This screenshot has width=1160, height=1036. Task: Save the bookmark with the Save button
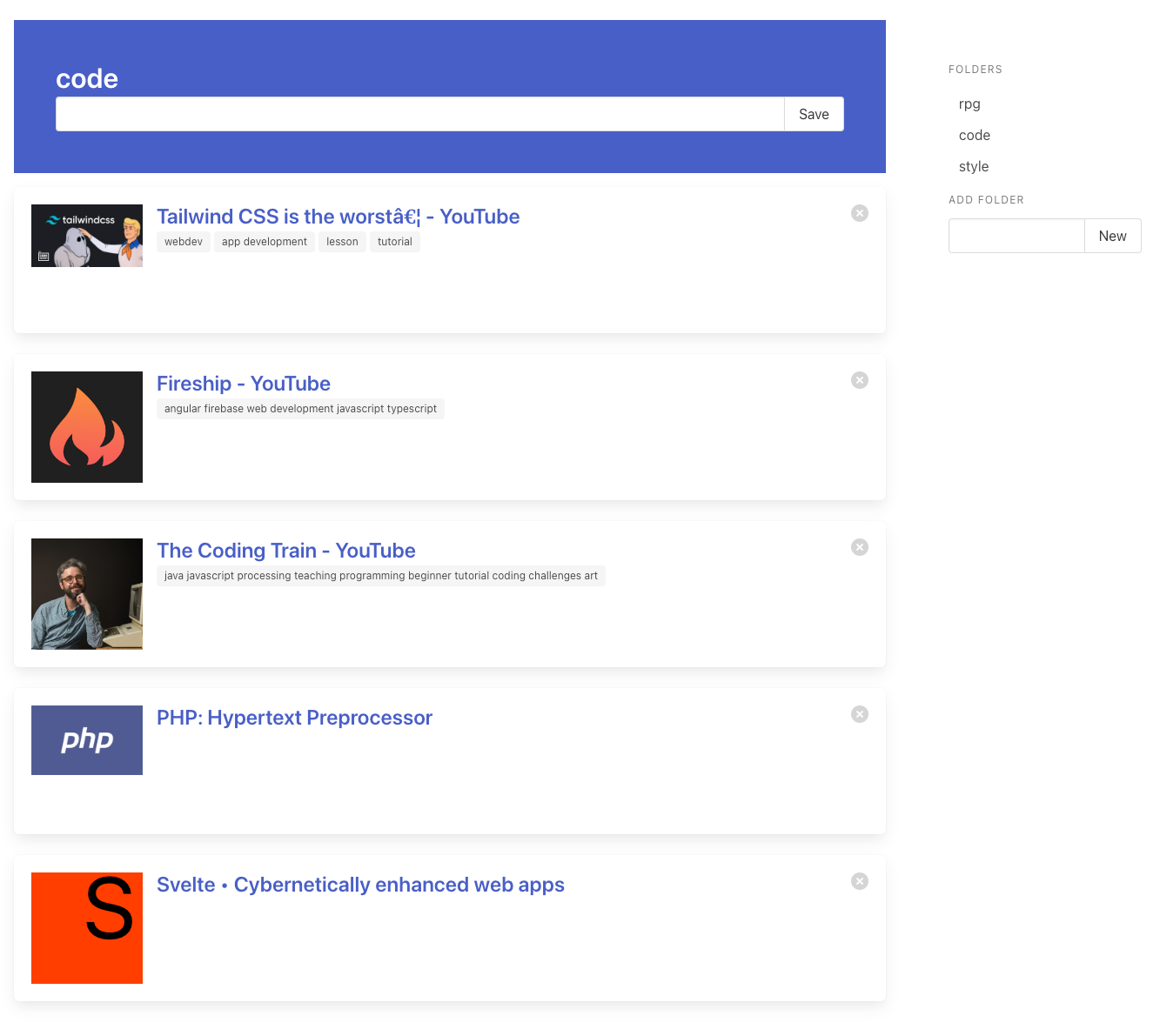[814, 114]
